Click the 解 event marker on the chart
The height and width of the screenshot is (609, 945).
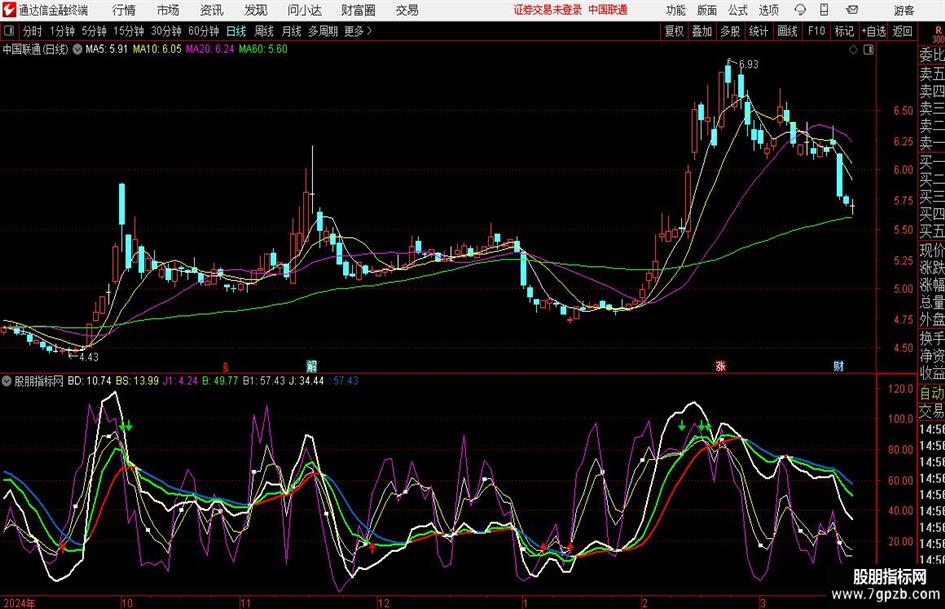(x=312, y=366)
